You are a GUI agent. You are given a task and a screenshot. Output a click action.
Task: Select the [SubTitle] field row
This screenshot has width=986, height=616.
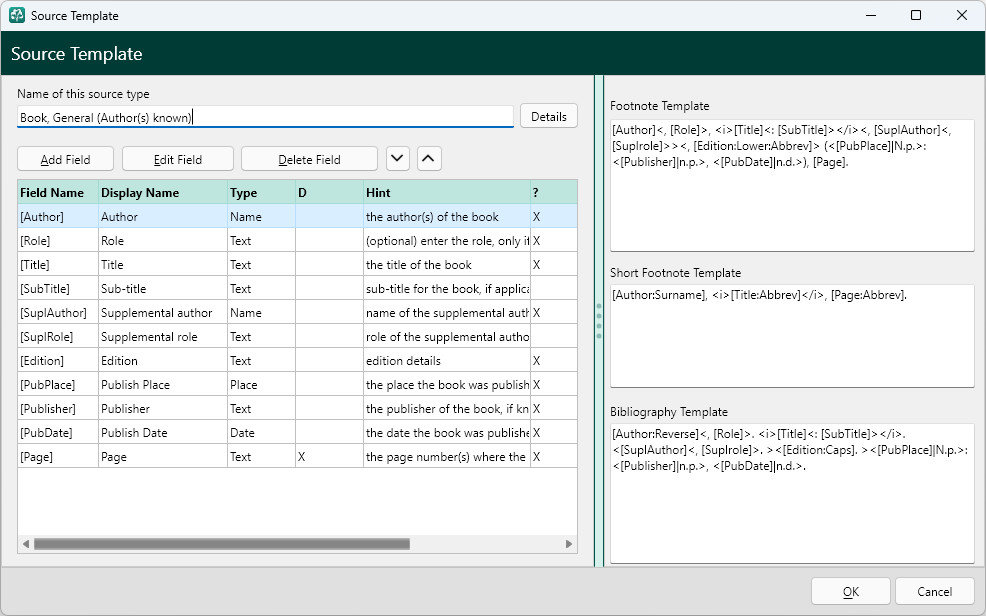(x=297, y=289)
